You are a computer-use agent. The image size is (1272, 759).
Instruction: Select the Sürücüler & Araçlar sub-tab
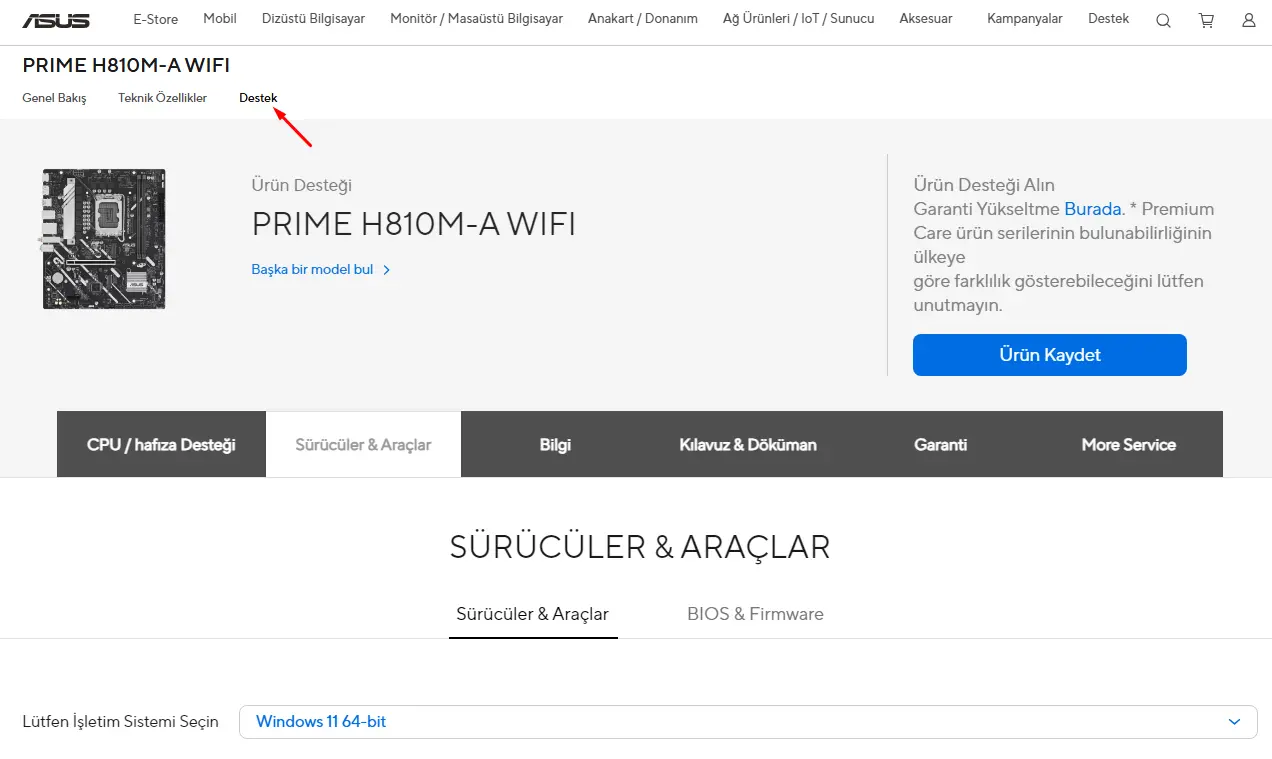pos(533,614)
